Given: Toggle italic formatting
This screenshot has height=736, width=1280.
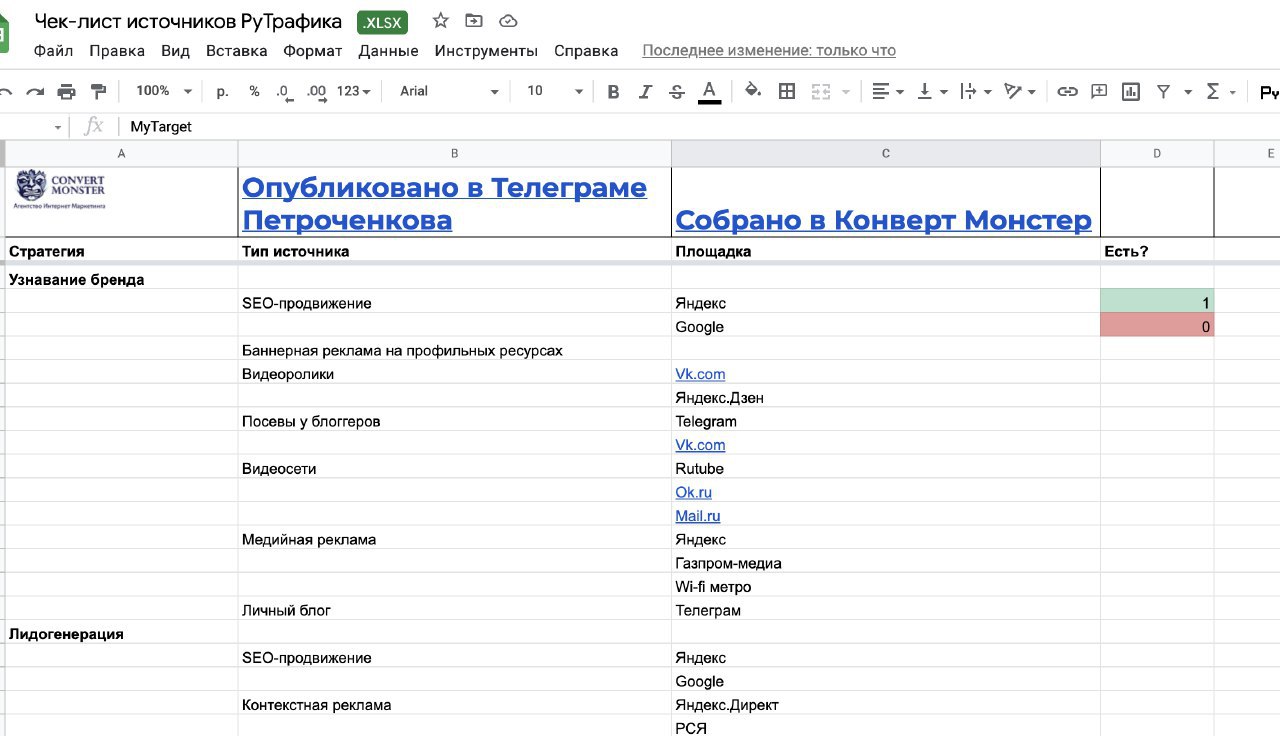Looking at the screenshot, I should tap(645, 92).
